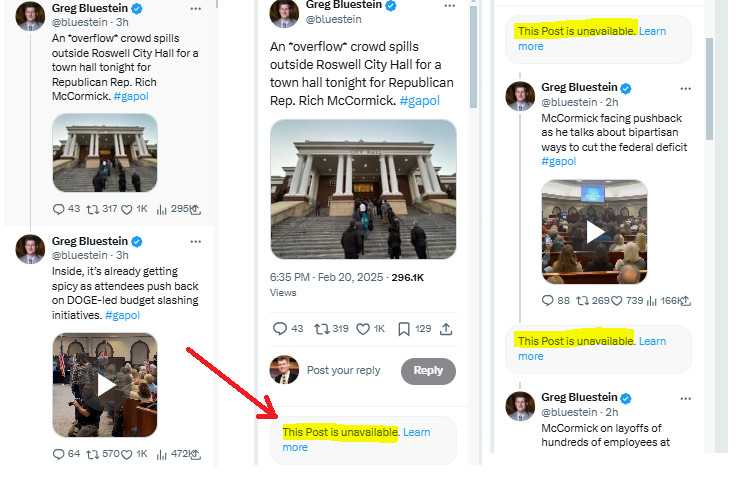This screenshot has width=746, height=495.
Task: Repost the tweet with 269 reposts
Action: 583,300
